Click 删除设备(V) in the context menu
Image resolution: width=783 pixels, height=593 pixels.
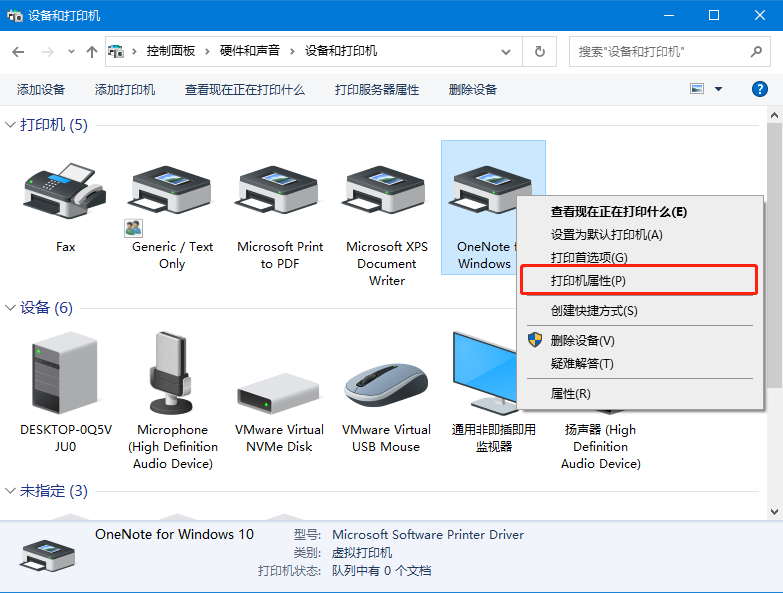582,341
